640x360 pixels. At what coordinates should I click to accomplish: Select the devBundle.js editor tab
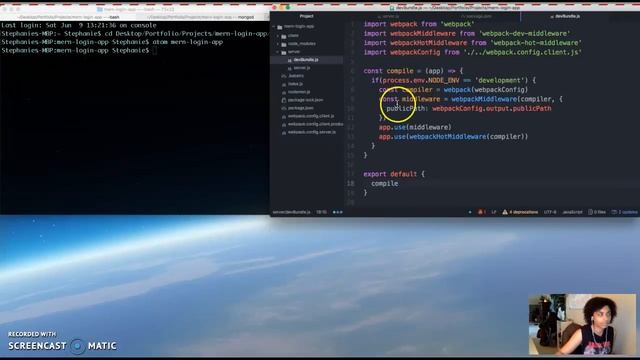[x=564, y=16]
